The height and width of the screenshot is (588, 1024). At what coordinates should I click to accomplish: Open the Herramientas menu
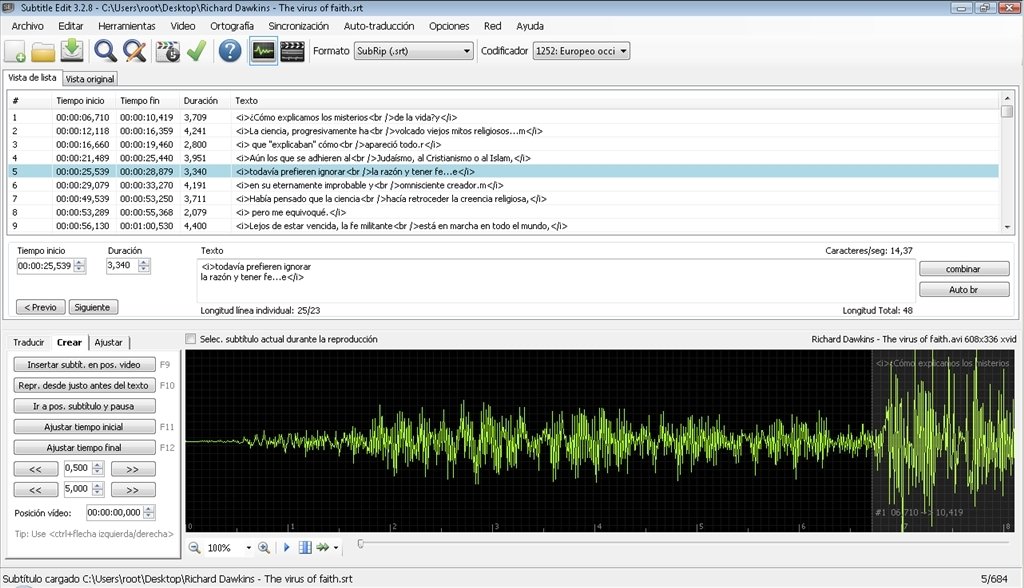pos(127,26)
